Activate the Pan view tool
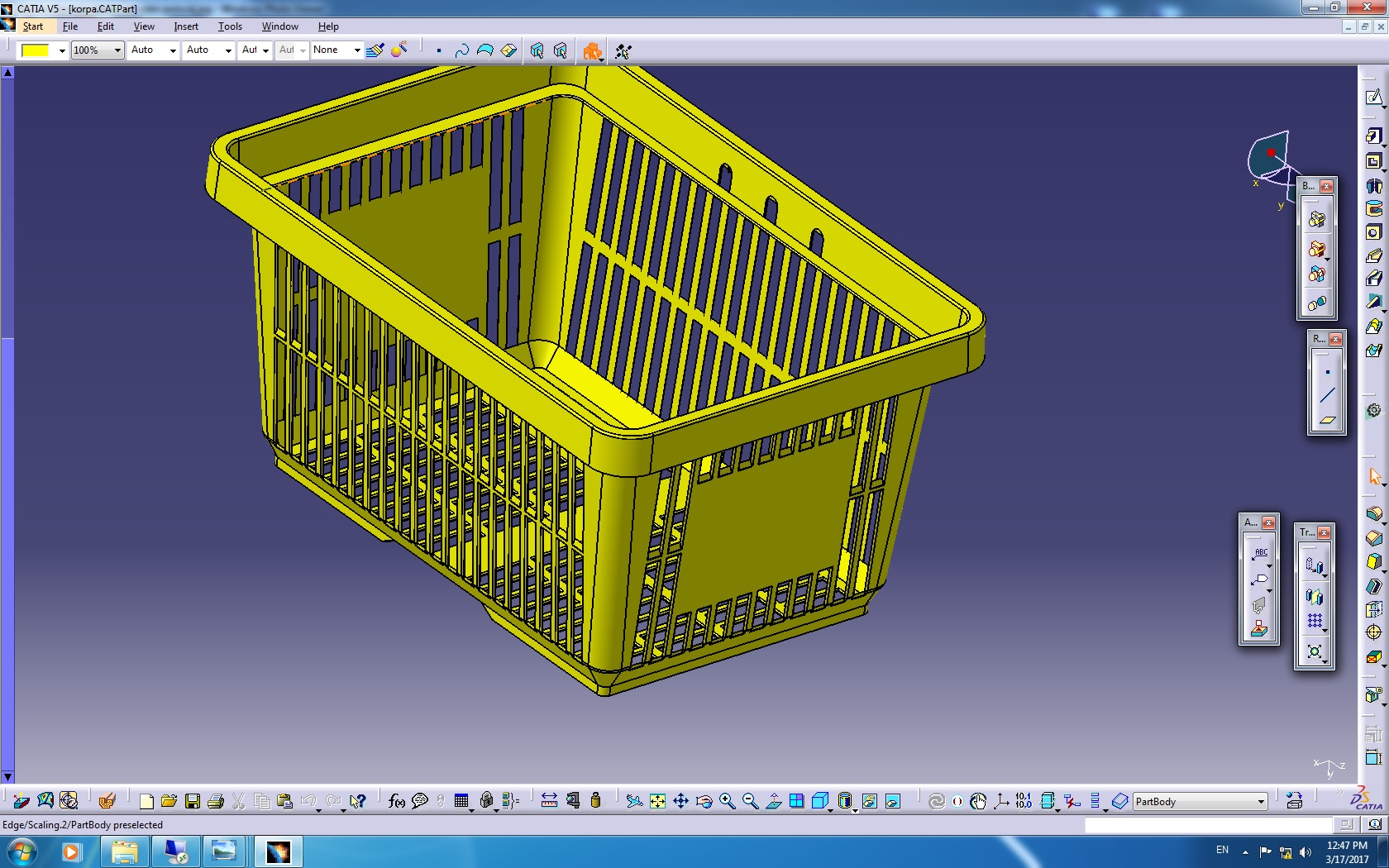Screen dimensions: 1389x868 pyautogui.click(x=680, y=801)
